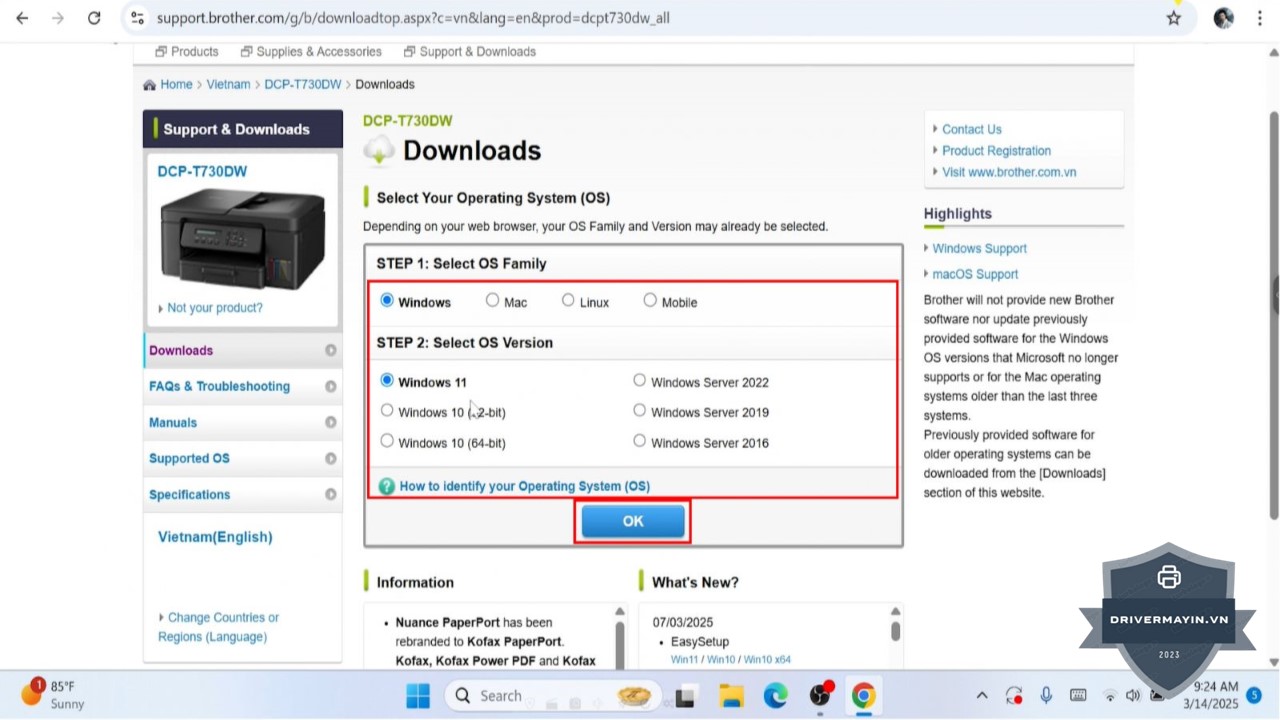Select the Mac OS family radio button
The width and height of the screenshot is (1280, 720).
point(492,300)
